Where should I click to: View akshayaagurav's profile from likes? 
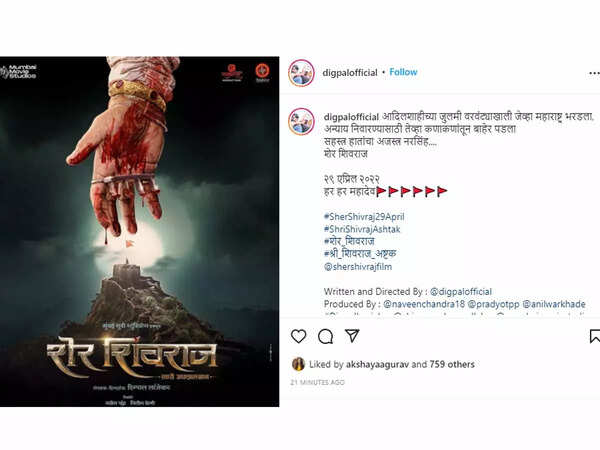click(x=377, y=364)
